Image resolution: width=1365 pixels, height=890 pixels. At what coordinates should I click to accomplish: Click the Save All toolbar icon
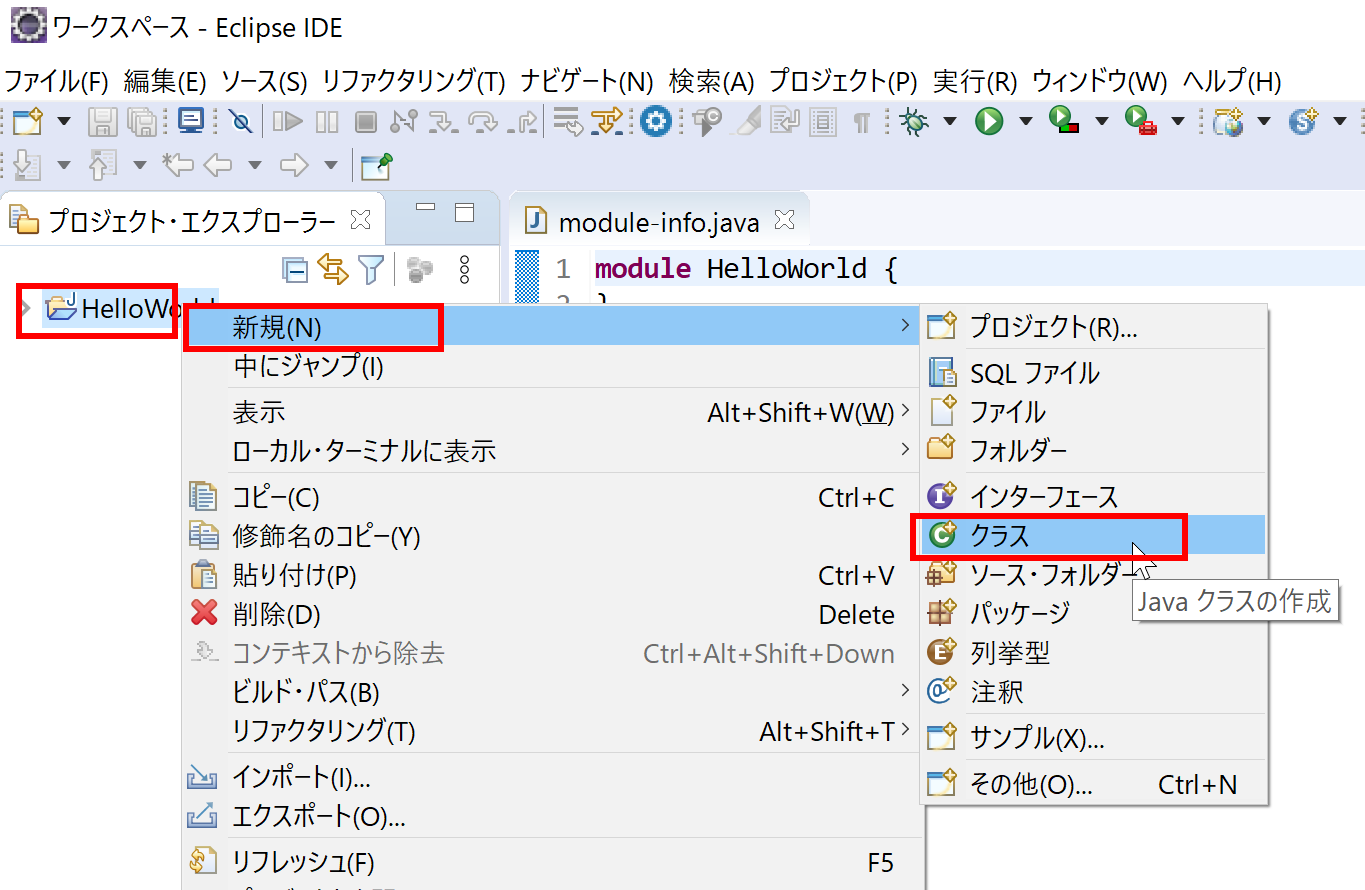click(141, 122)
